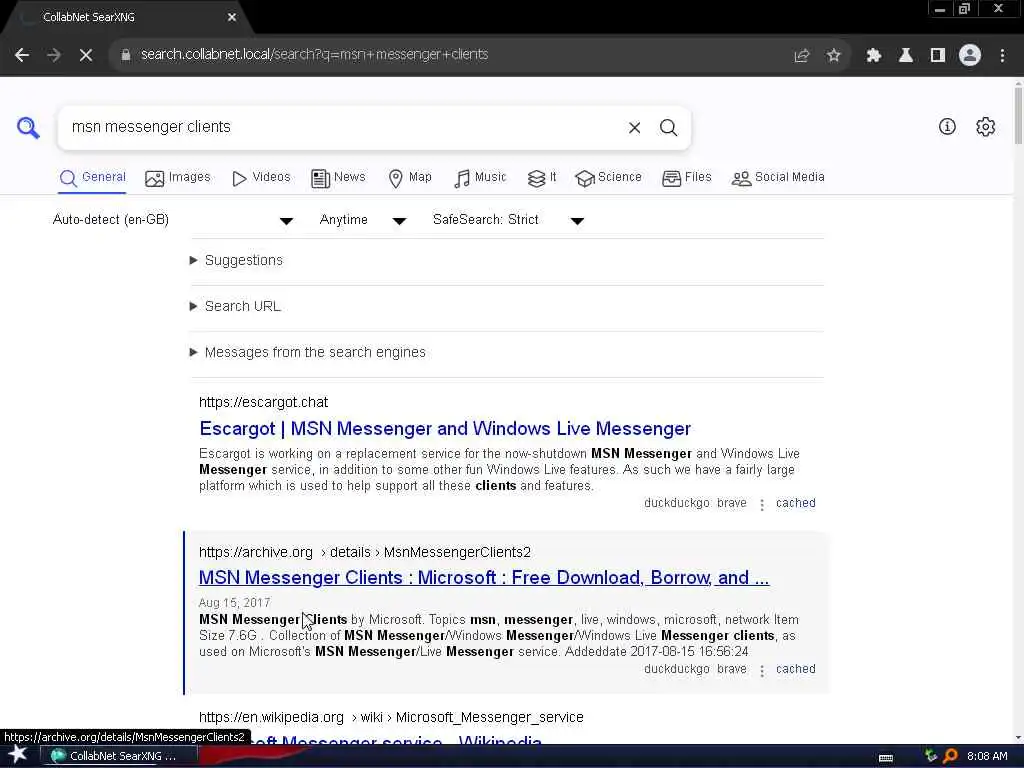Click the 8:08 AM clock
1024x768 pixels.
click(987, 756)
